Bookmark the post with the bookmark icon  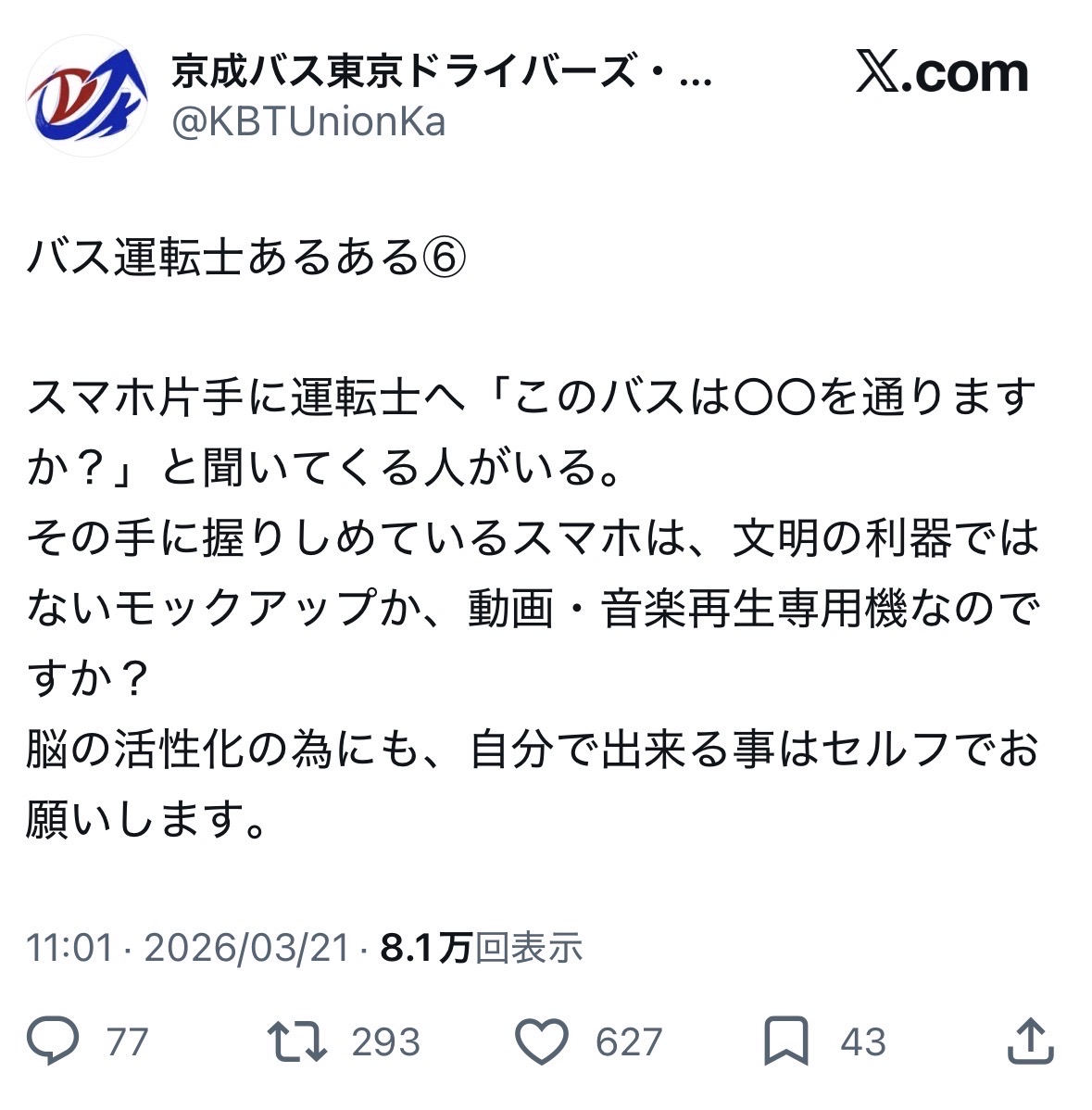786,1041
